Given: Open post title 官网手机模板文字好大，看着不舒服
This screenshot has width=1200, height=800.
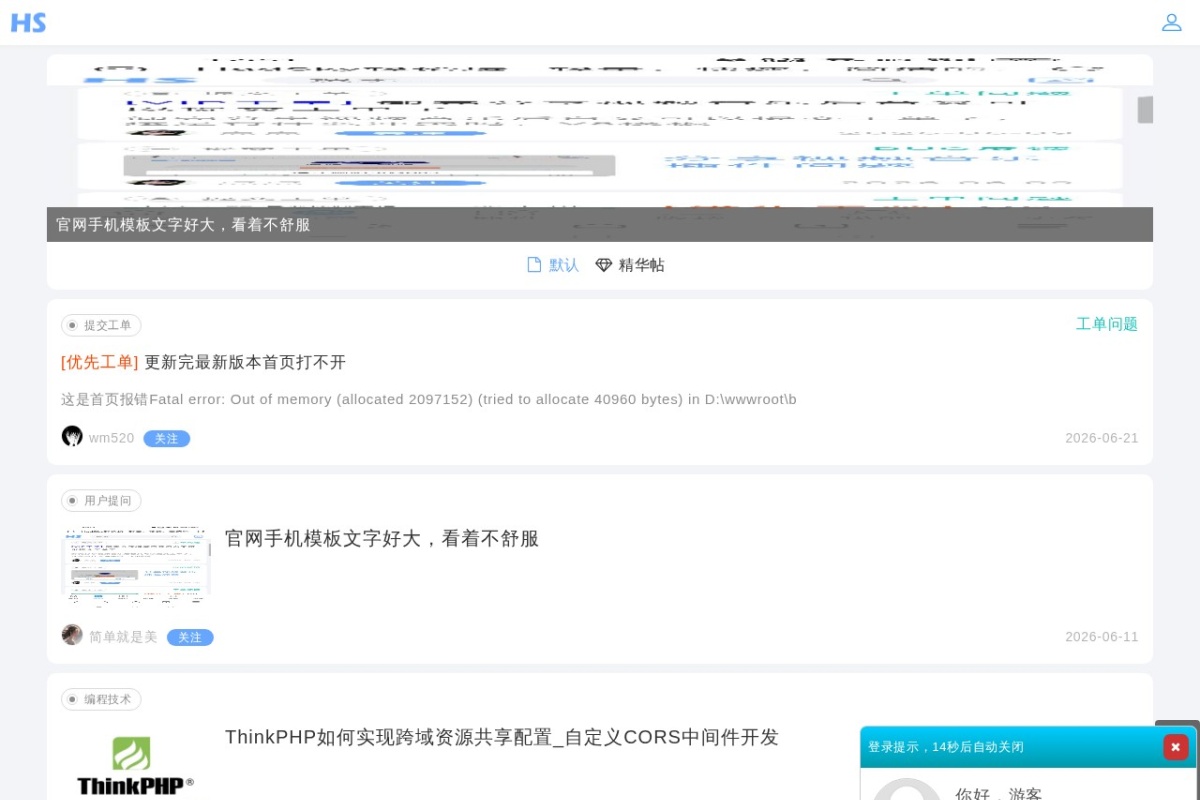Looking at the screenshot, I should coord(382,538).
